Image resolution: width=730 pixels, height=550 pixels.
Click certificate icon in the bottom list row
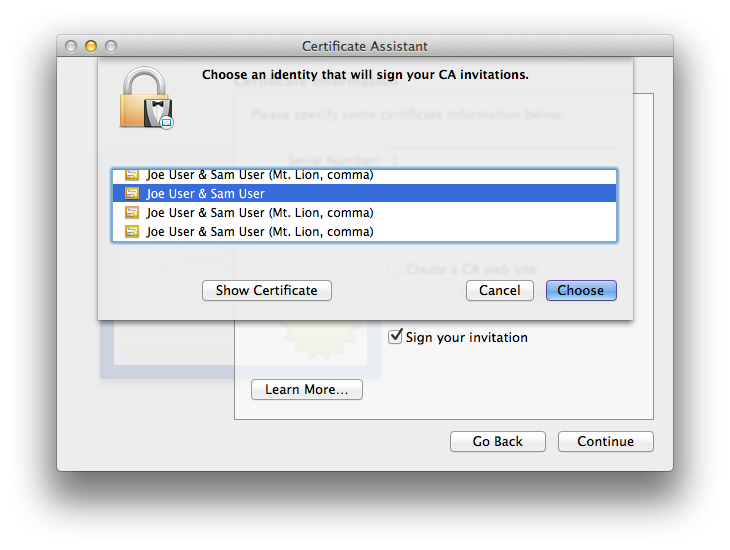tap(132, 232)
